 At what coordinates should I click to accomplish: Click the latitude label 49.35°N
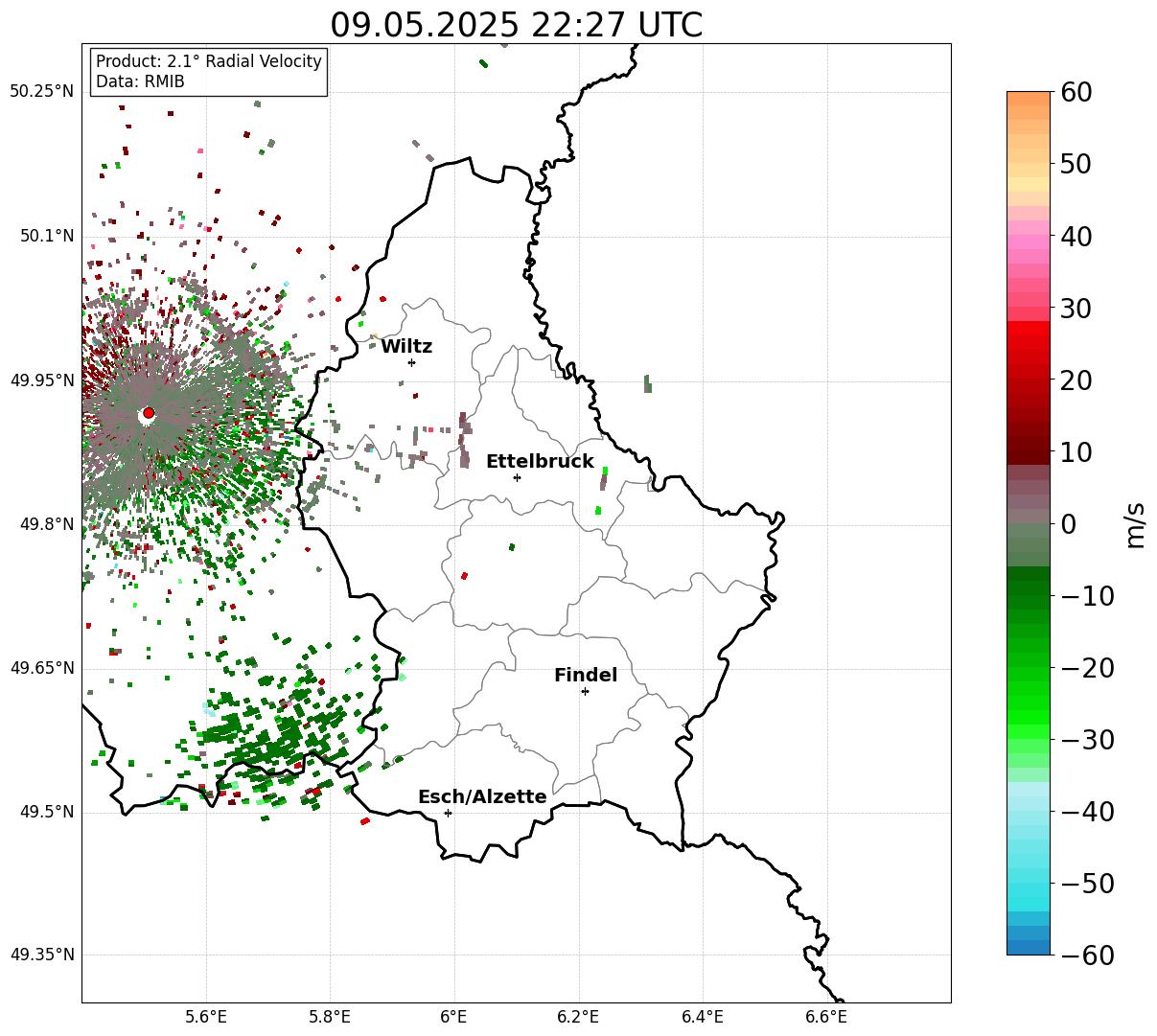pyautogui.click(x=42, y=955)
